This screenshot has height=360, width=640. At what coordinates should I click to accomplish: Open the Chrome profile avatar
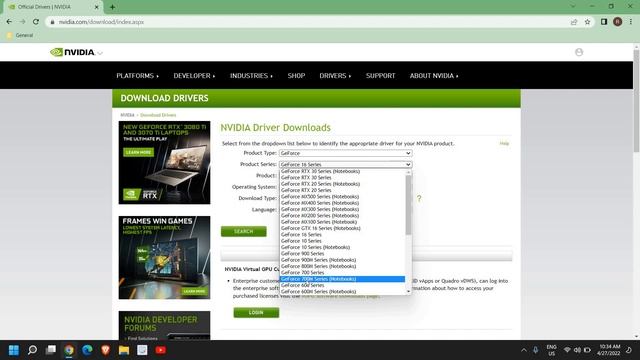point(617,22)
